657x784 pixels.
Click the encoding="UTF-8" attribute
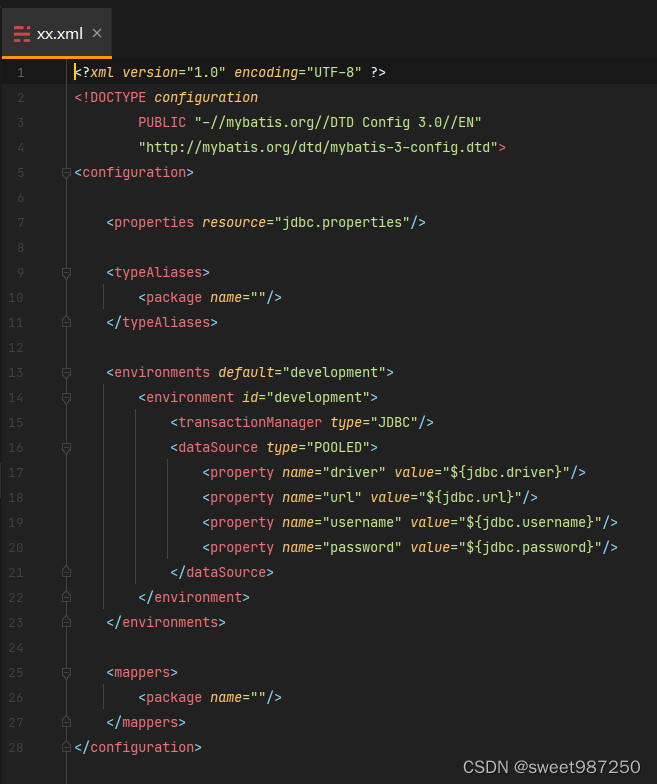pos(298,72)
